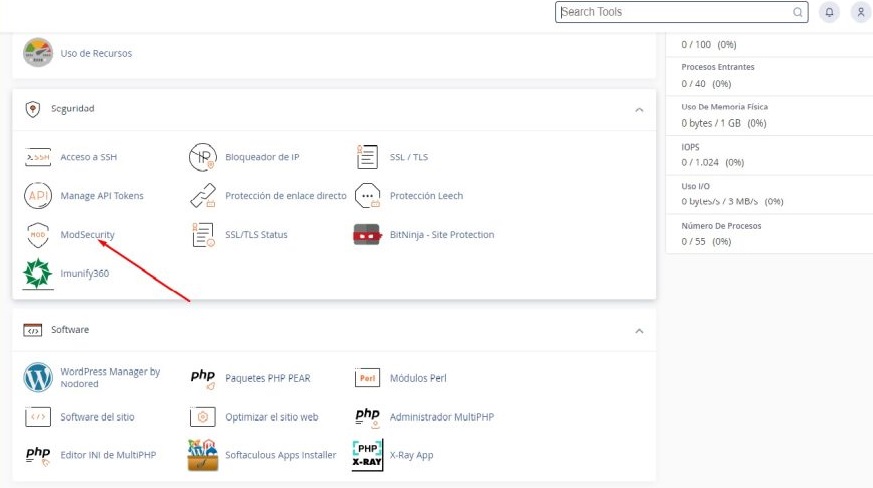
Task: Open Protección de enlace directo link
Action: coord(286,196)
